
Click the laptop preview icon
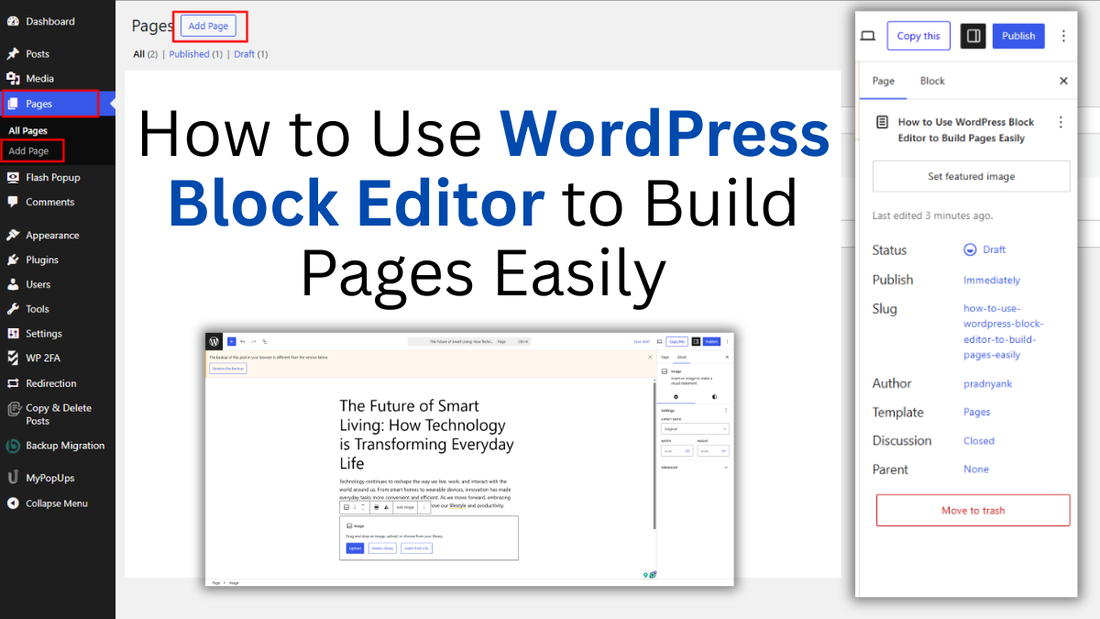[x=868, y=35]
